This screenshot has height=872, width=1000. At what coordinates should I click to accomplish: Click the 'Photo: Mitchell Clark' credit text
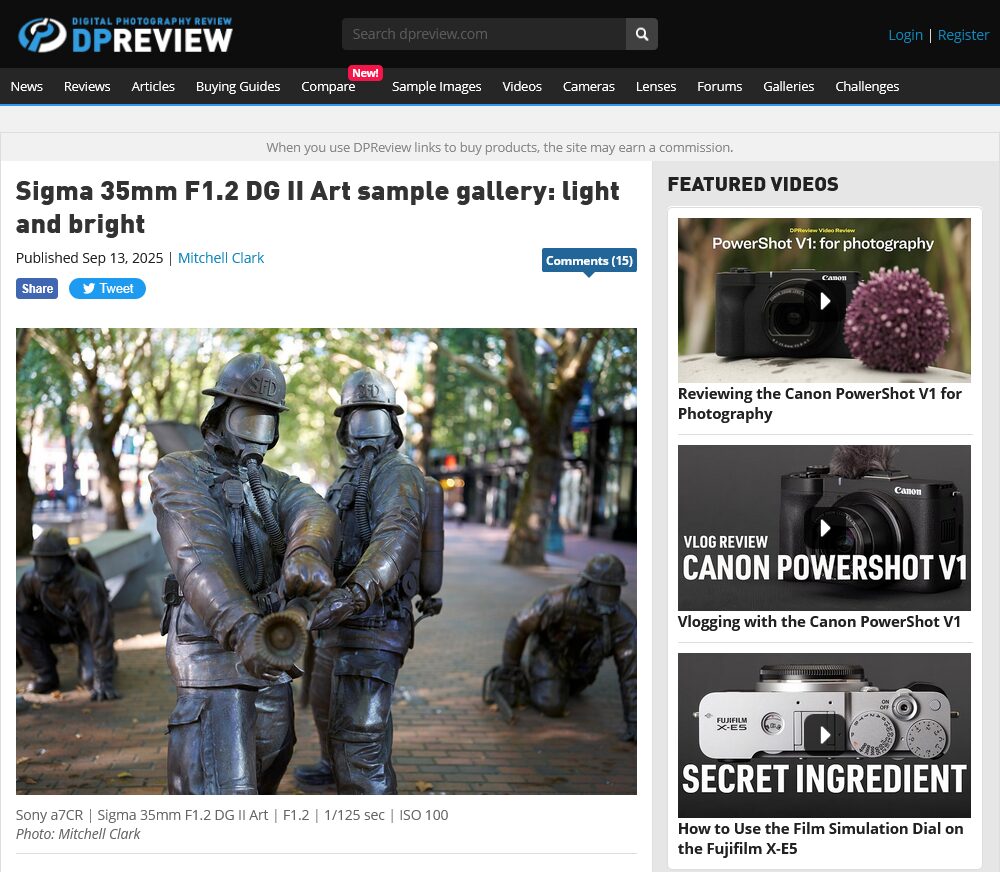[x=78, y=834]
